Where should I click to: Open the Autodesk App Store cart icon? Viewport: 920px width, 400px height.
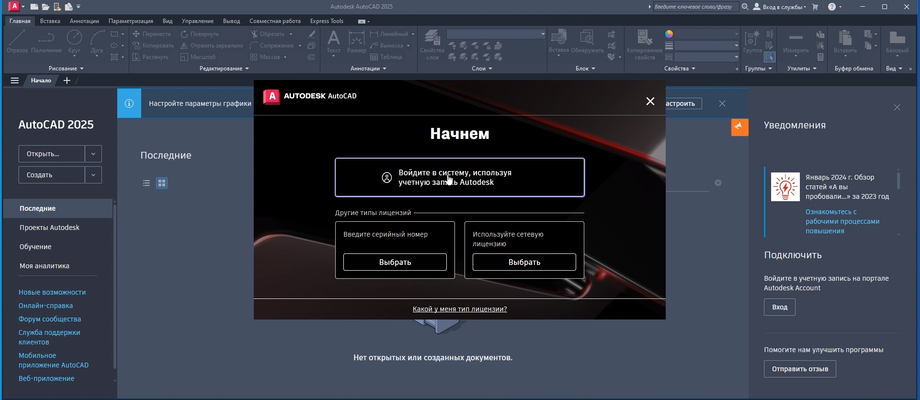pyautogui.click(x=814, y=6)
